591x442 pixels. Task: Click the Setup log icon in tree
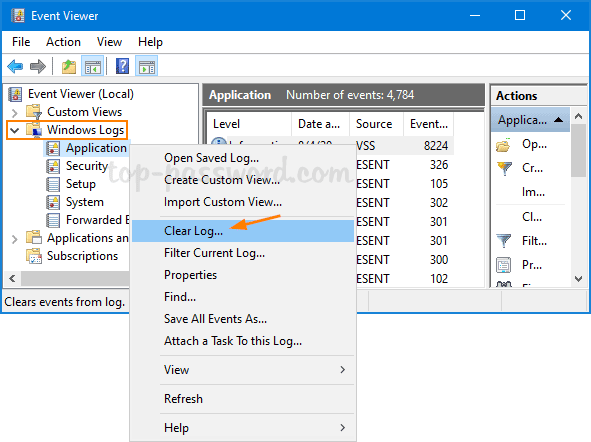pos(53,184)
